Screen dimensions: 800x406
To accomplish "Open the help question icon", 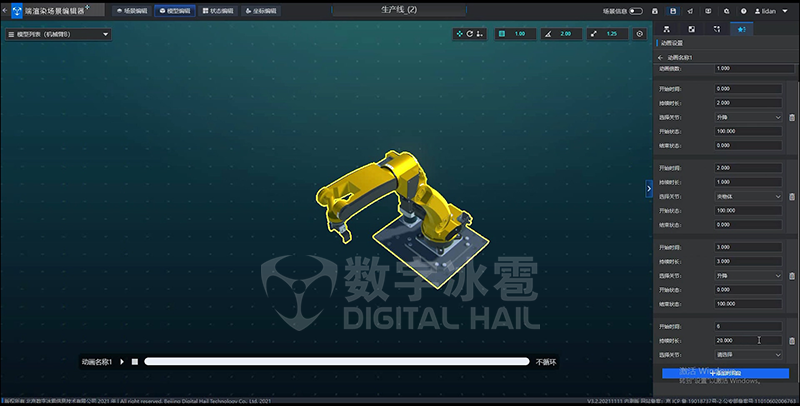I will (x=743, y=11).
